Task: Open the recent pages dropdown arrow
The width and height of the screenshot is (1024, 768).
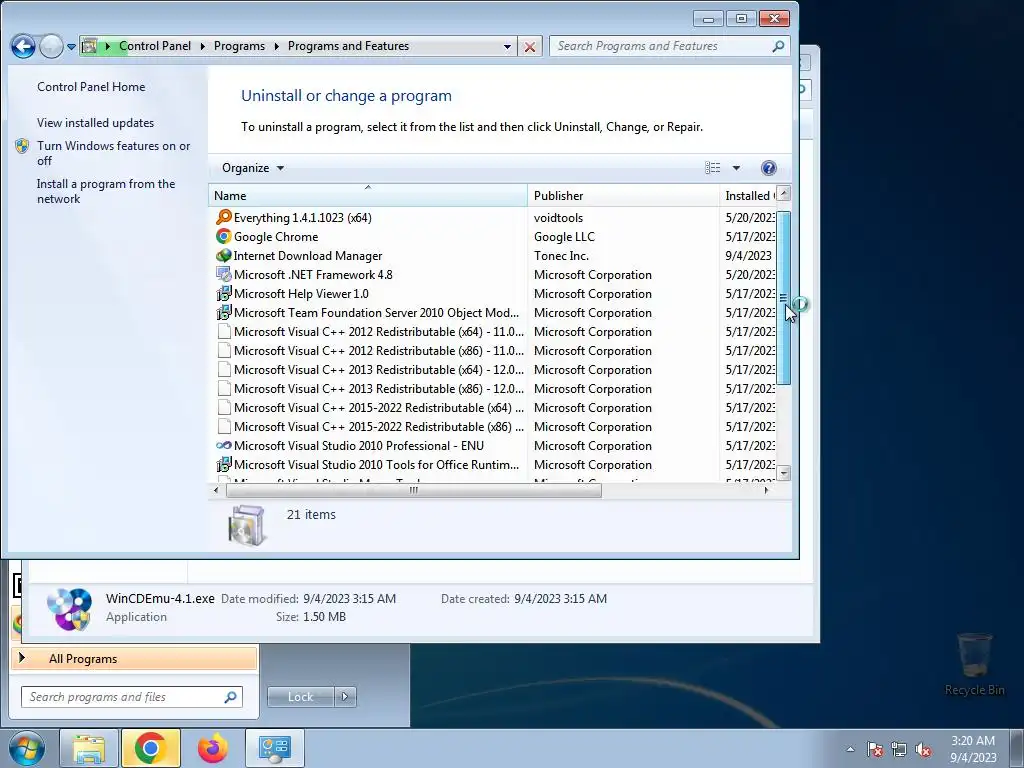Action: tap(71, 46)
